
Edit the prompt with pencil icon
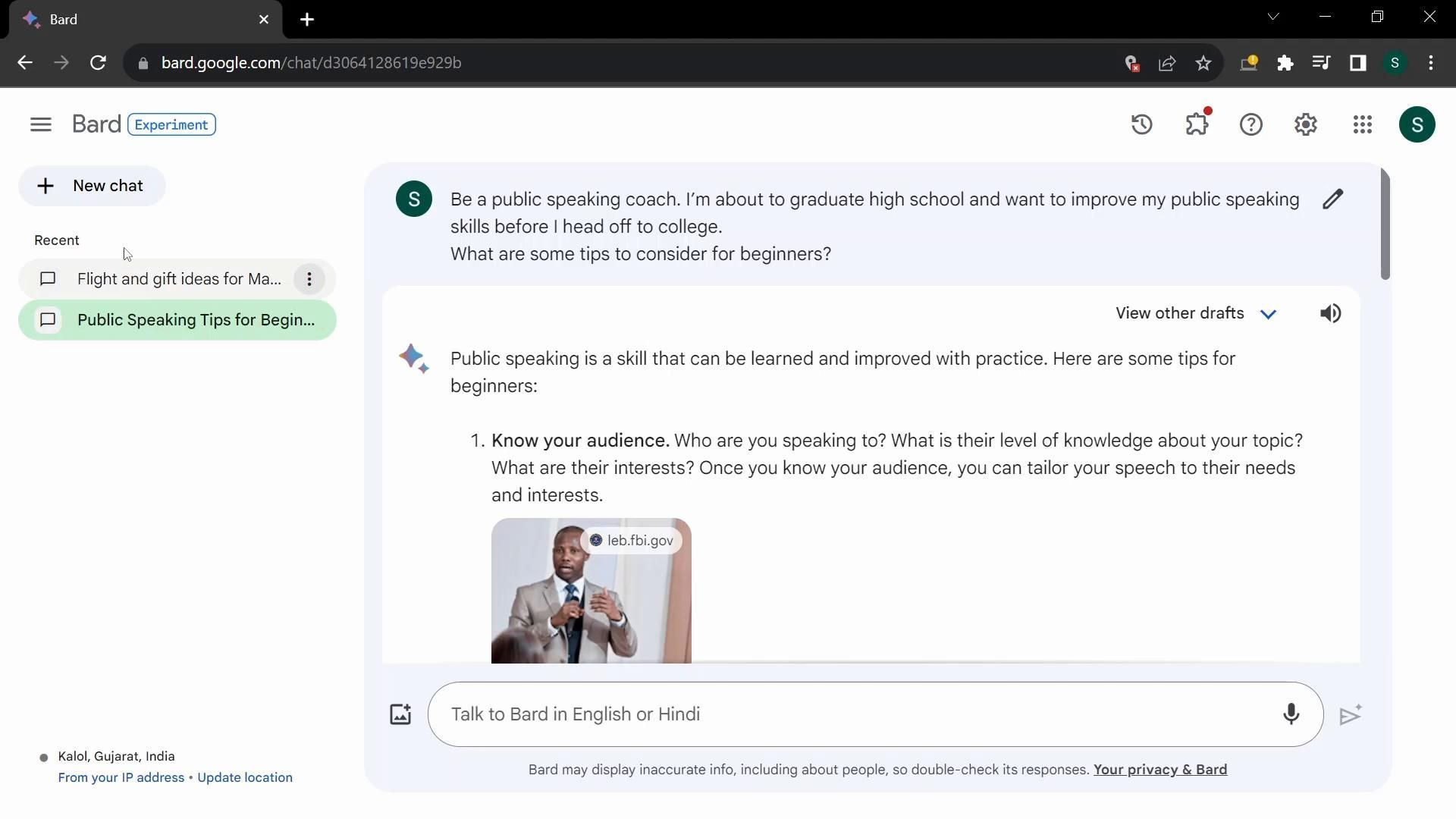pos(1332,199)
